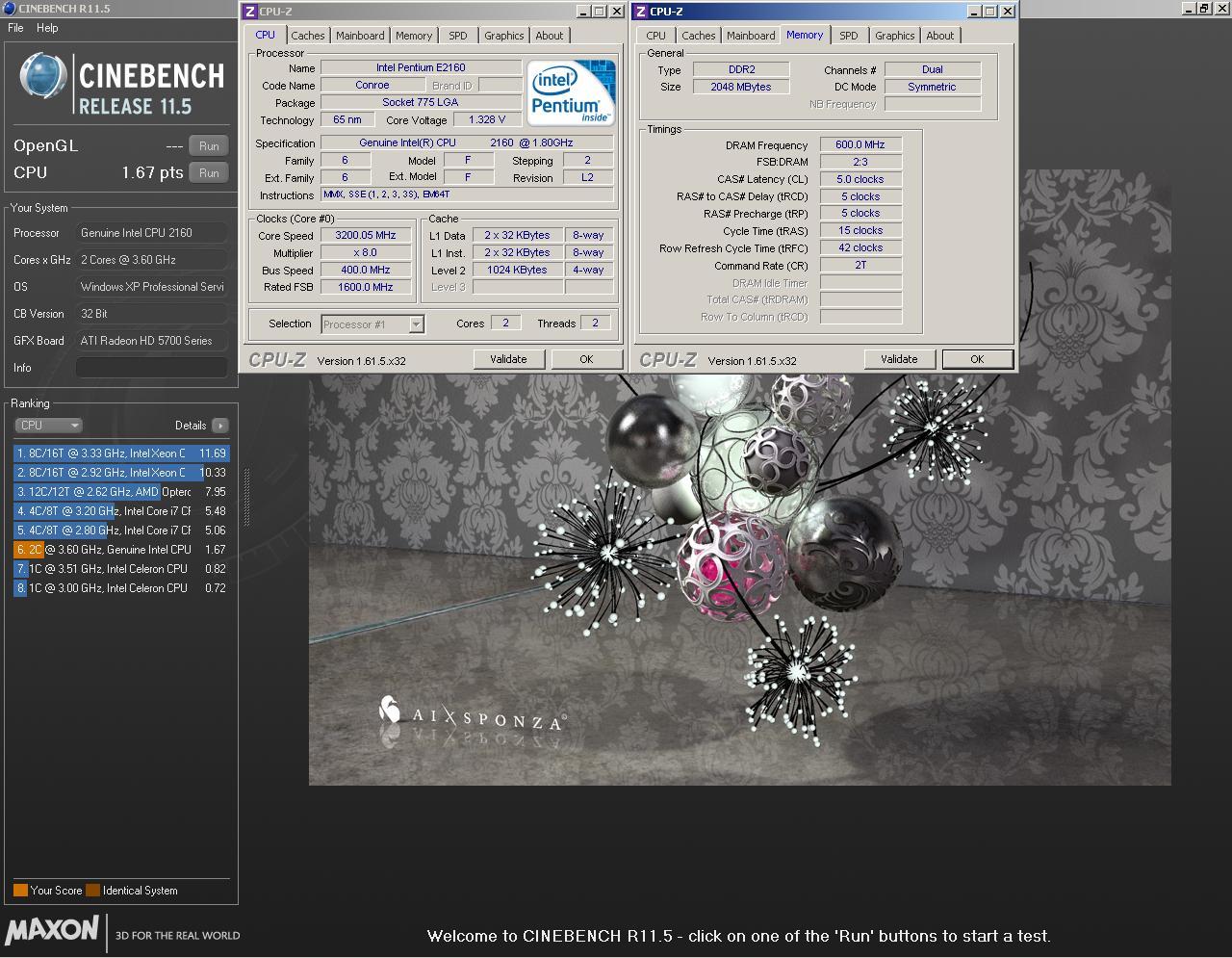The image size is (1232, 958).
Task: Select ranking entry 4C/8T @ 3.20 GHz Core i7
Action: tap(121, 511)
